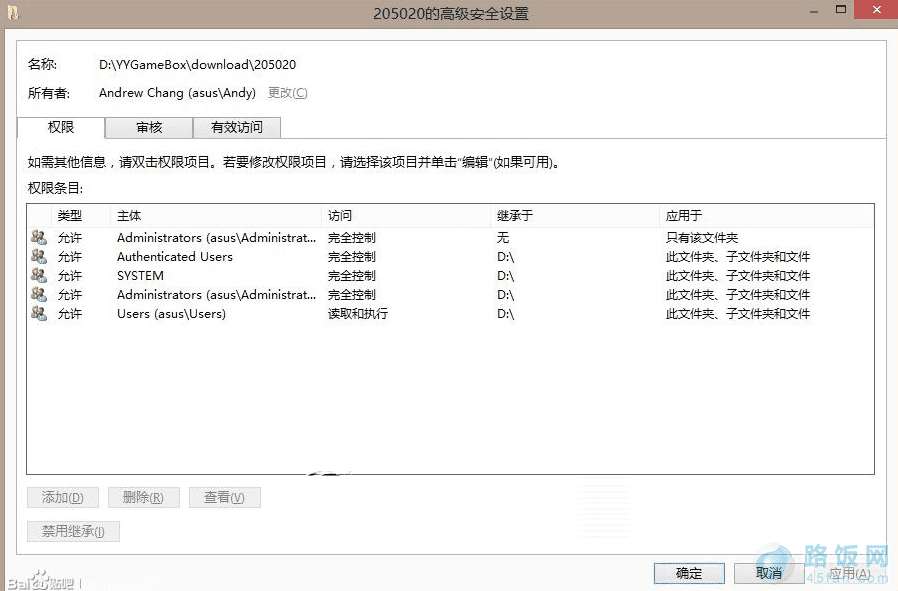Screen dimensions: 898x591
Task: Click the folder icon in the title bar
Action: click(13, 12)
